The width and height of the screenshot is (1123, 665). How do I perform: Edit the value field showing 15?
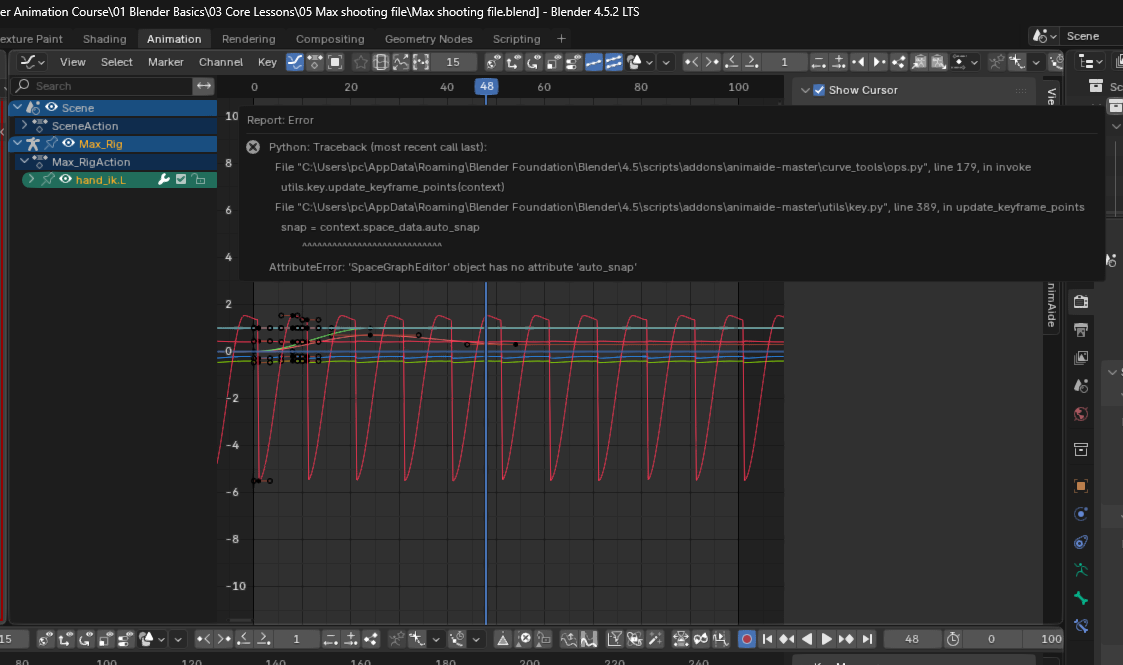[x=454, y=62]
